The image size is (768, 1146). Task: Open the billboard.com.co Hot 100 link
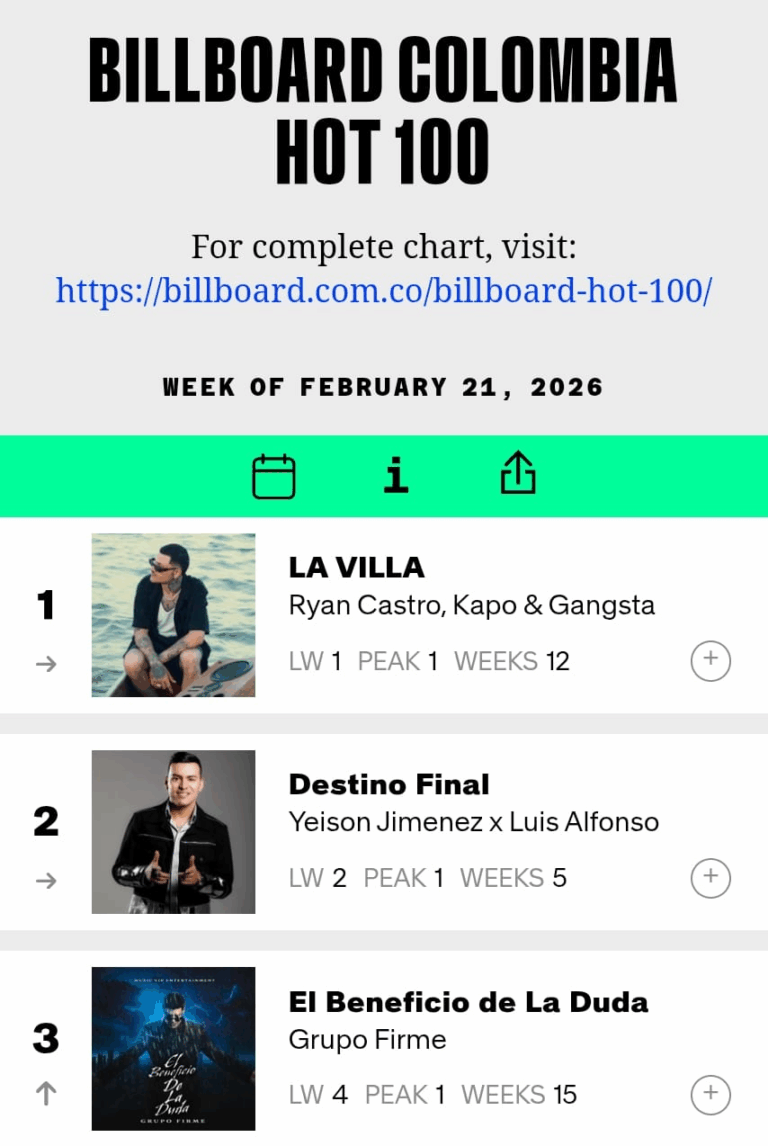tap(384, 291)
